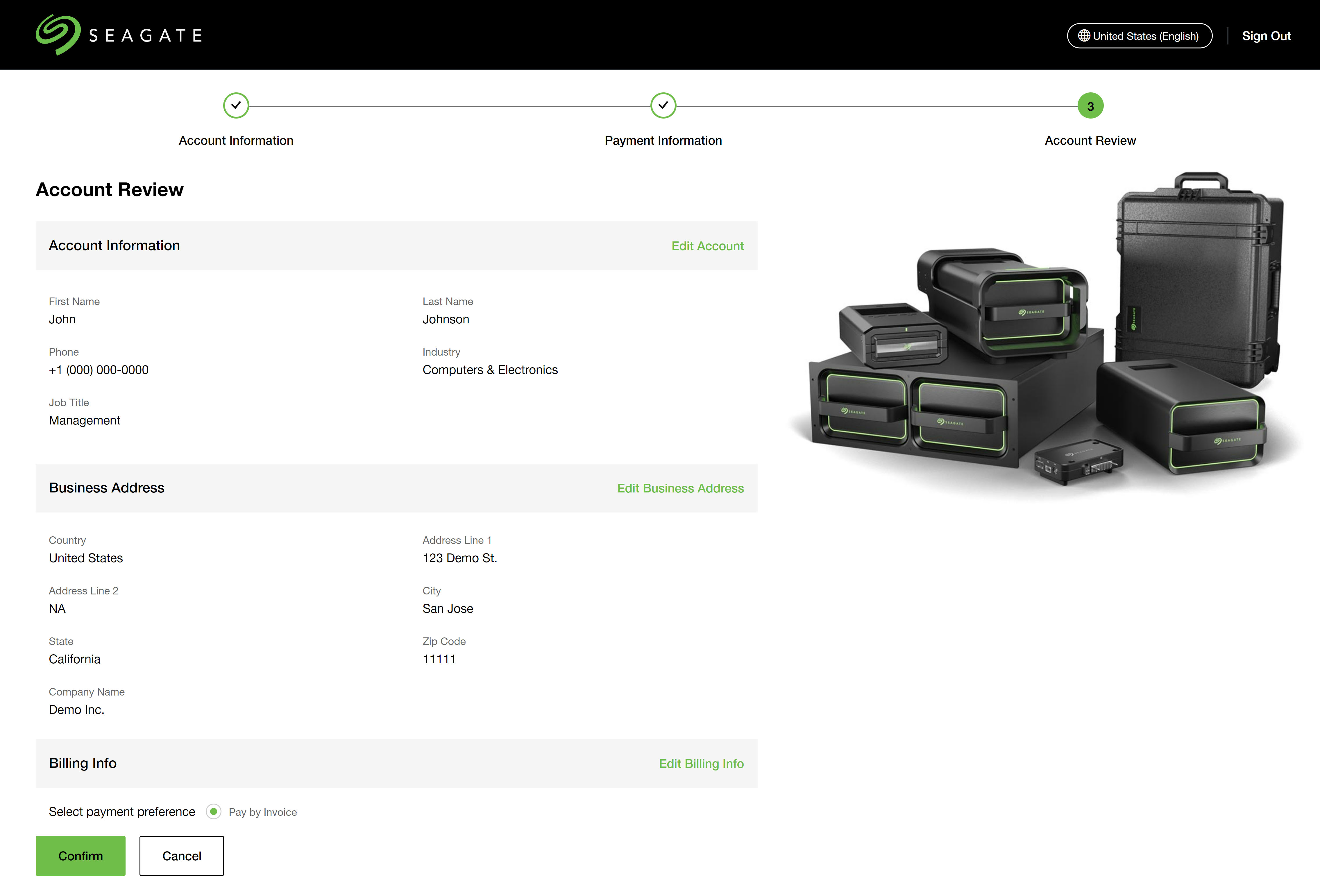Click the globe icon in language selector
1320x896 pixels.
click(1084, 36)
